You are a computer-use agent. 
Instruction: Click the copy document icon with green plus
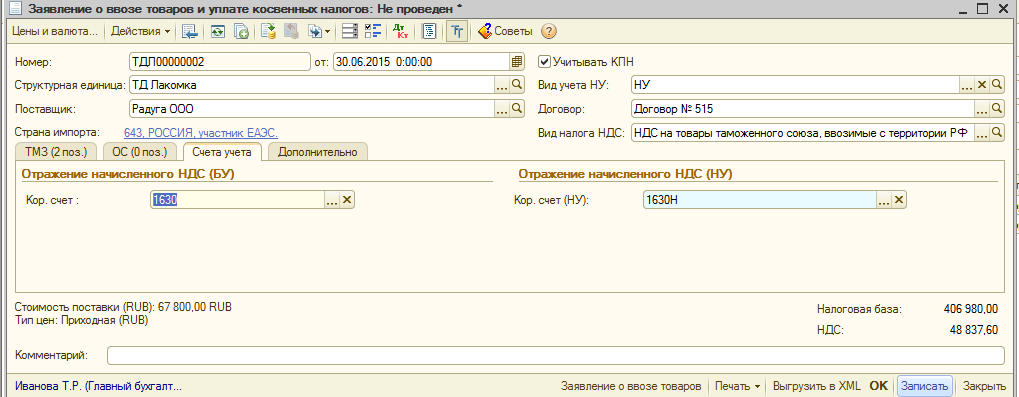[241, 31]
